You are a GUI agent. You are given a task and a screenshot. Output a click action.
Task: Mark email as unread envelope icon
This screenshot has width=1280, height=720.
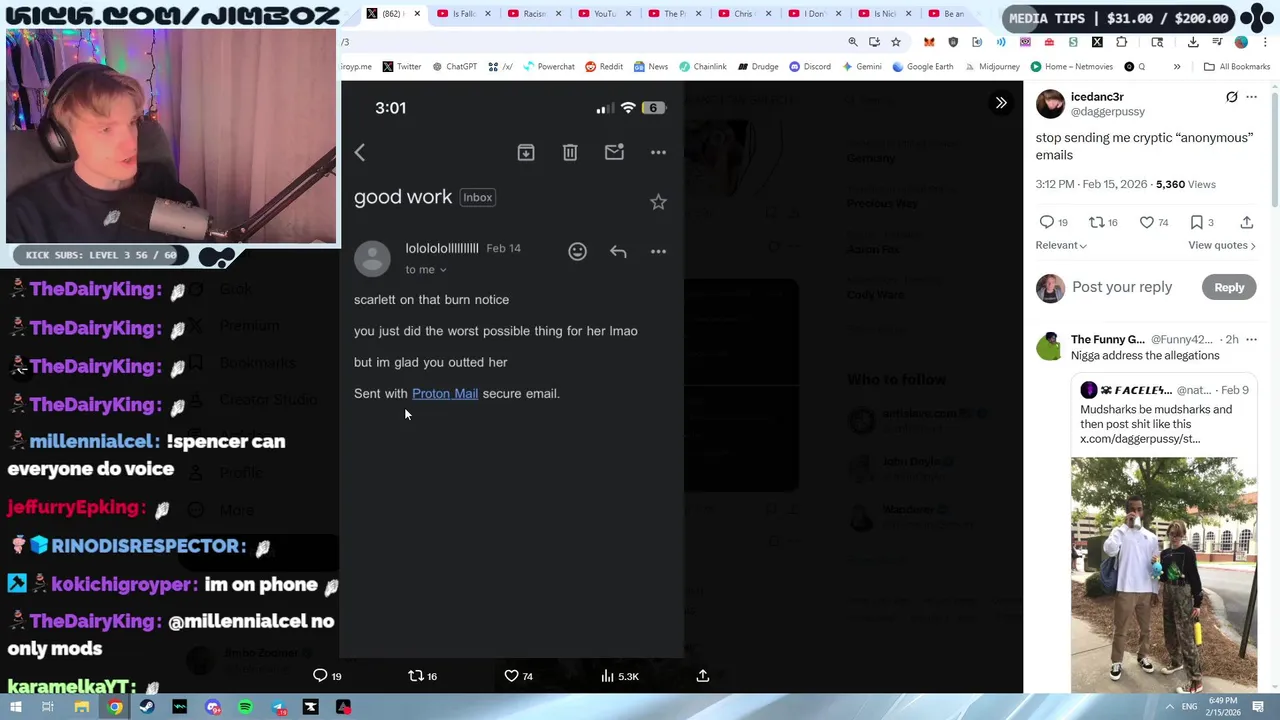(614, 152)
